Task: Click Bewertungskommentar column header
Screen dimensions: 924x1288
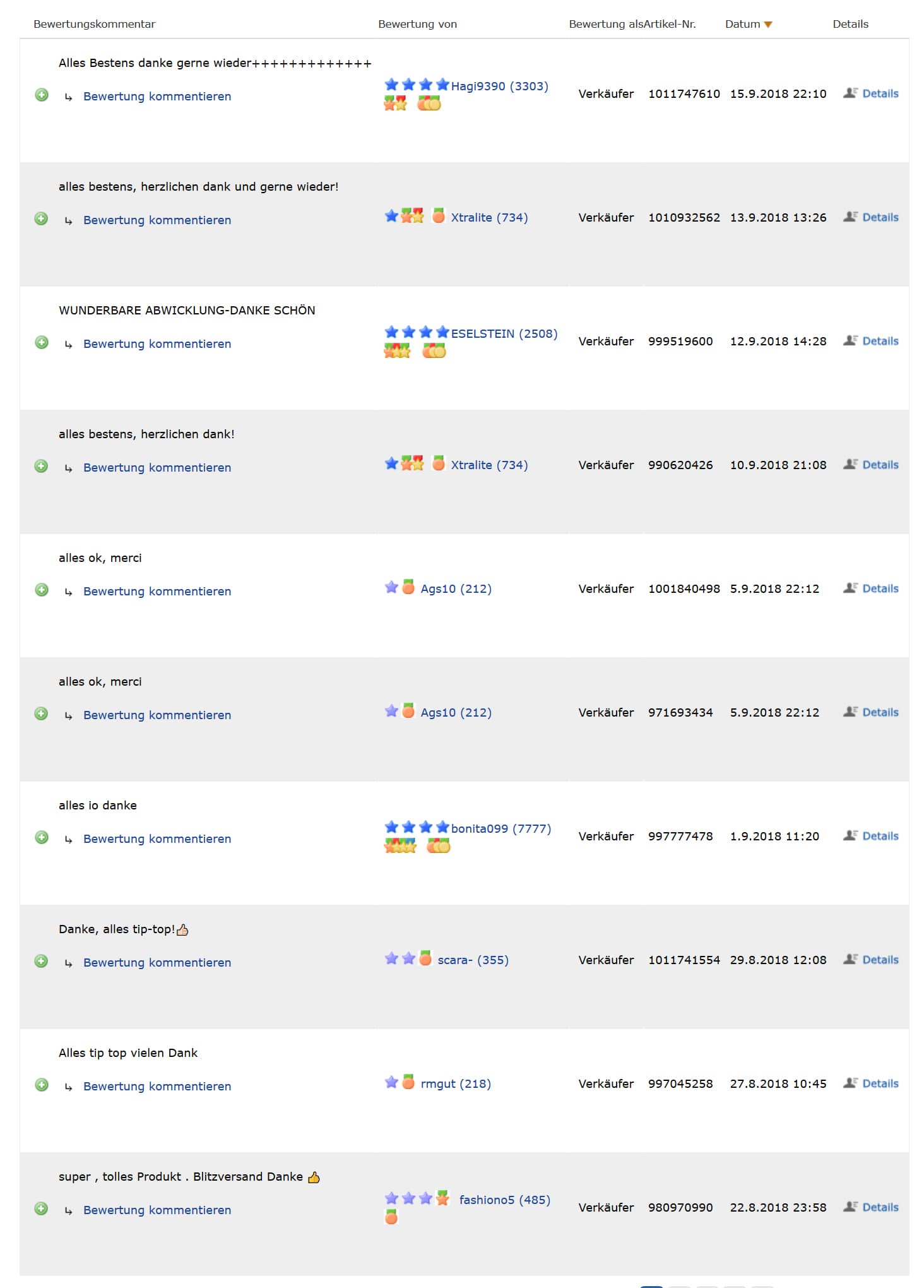Action: click(x=94, y=24)
